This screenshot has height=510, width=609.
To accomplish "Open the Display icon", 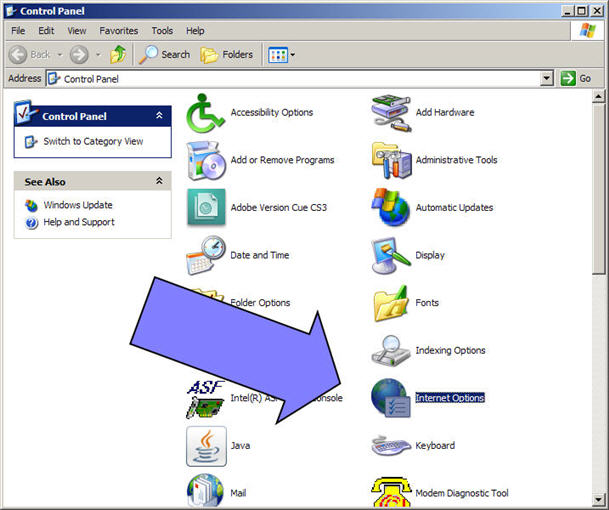I will click(391, 256).
